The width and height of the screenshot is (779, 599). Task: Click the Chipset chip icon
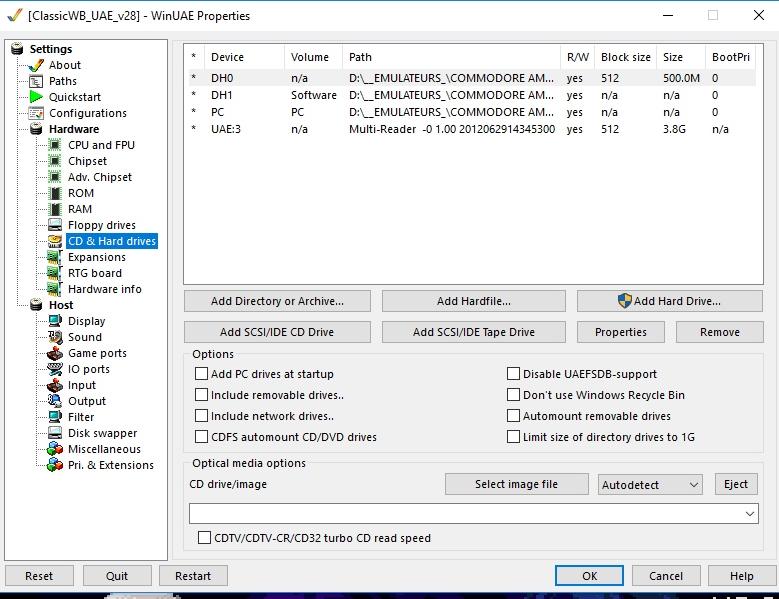point(55,161)
